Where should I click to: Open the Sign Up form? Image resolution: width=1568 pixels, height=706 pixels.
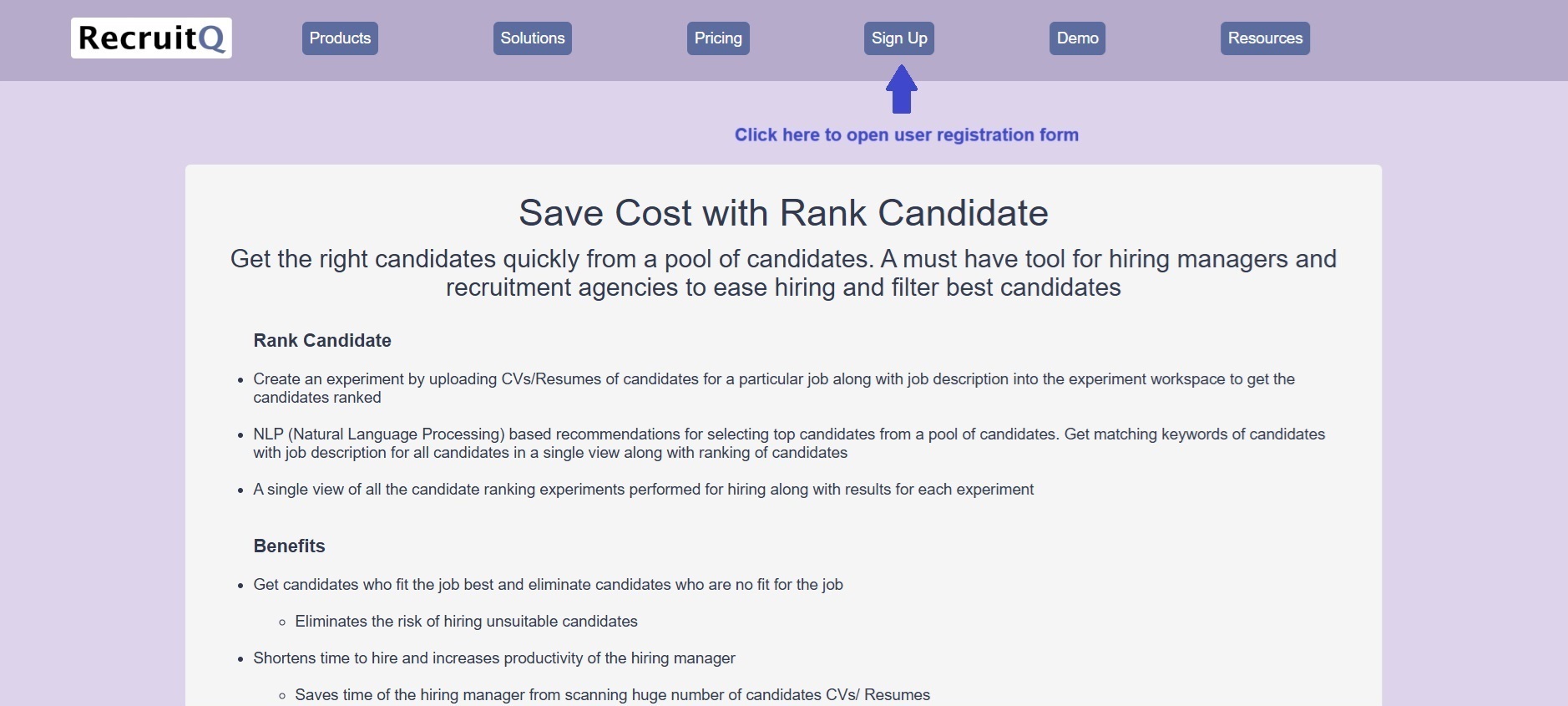click(x=899, y=38)
